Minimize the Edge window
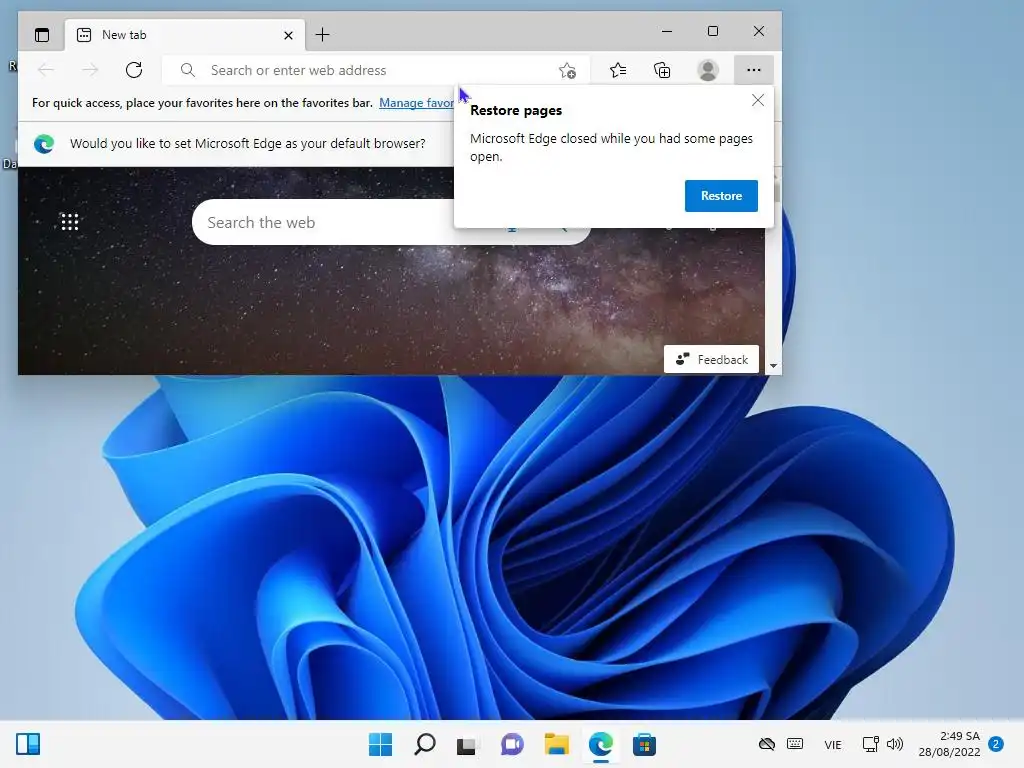Viewport: 1024px width, 768px height. 667,31
